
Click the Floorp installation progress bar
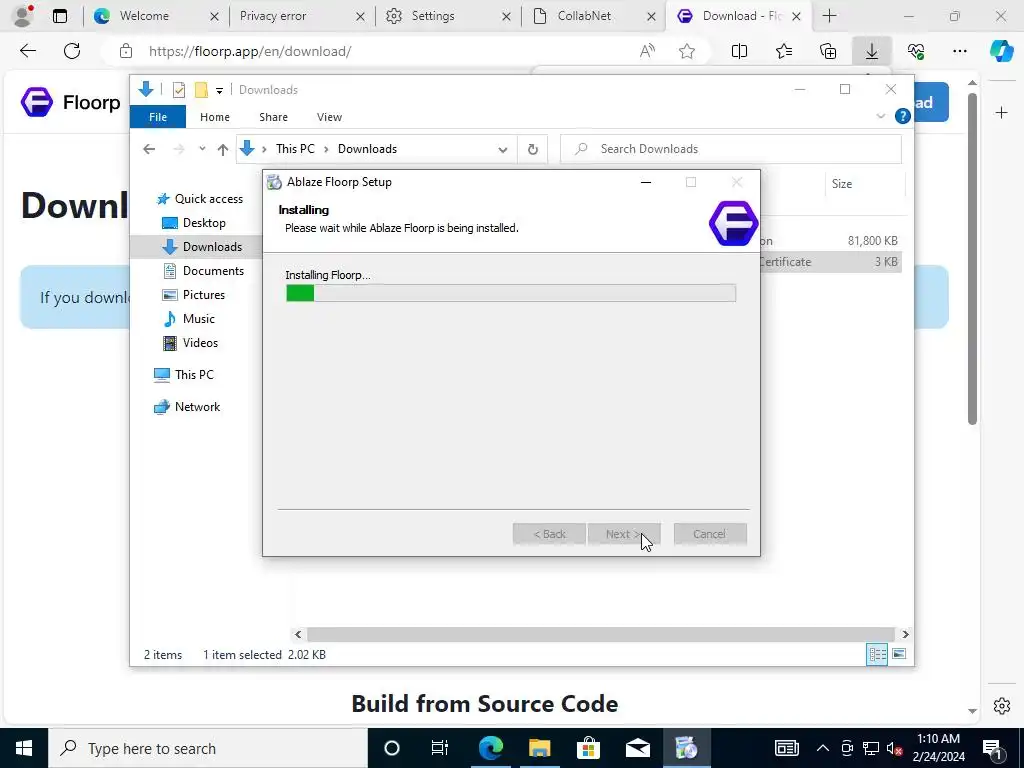click(x=511, y=293)
